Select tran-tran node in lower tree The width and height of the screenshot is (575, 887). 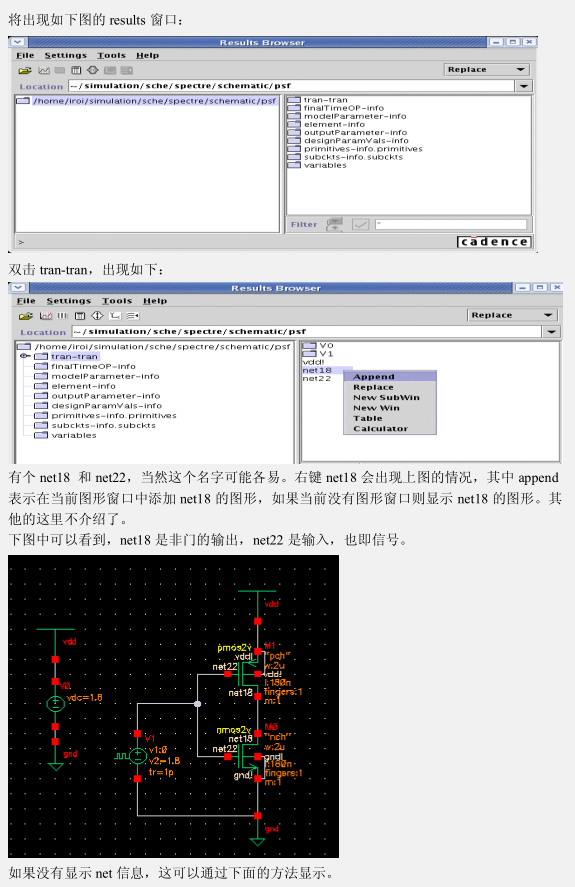[74, 356]
